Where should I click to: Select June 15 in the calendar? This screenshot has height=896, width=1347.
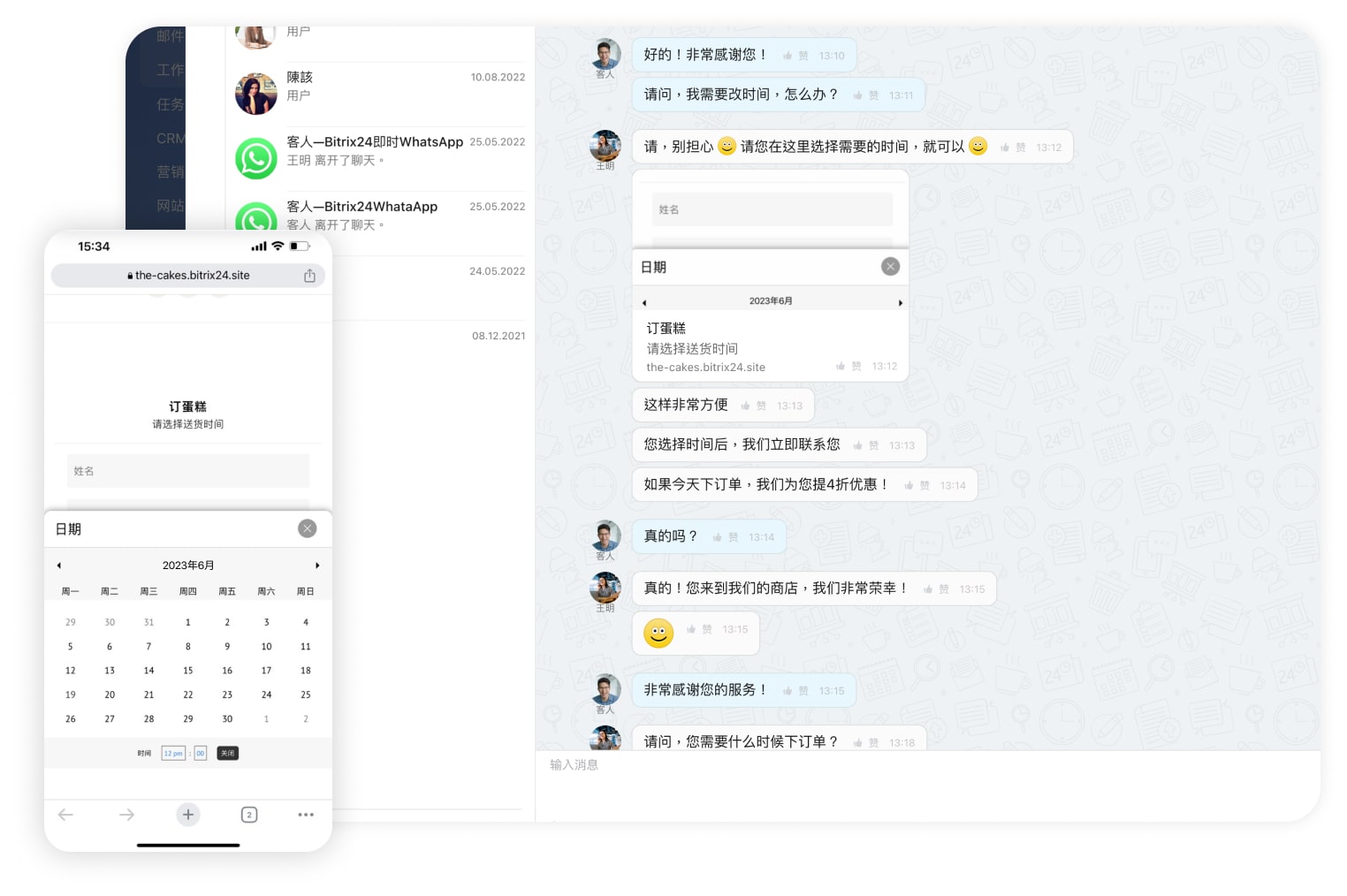(188, 671)
